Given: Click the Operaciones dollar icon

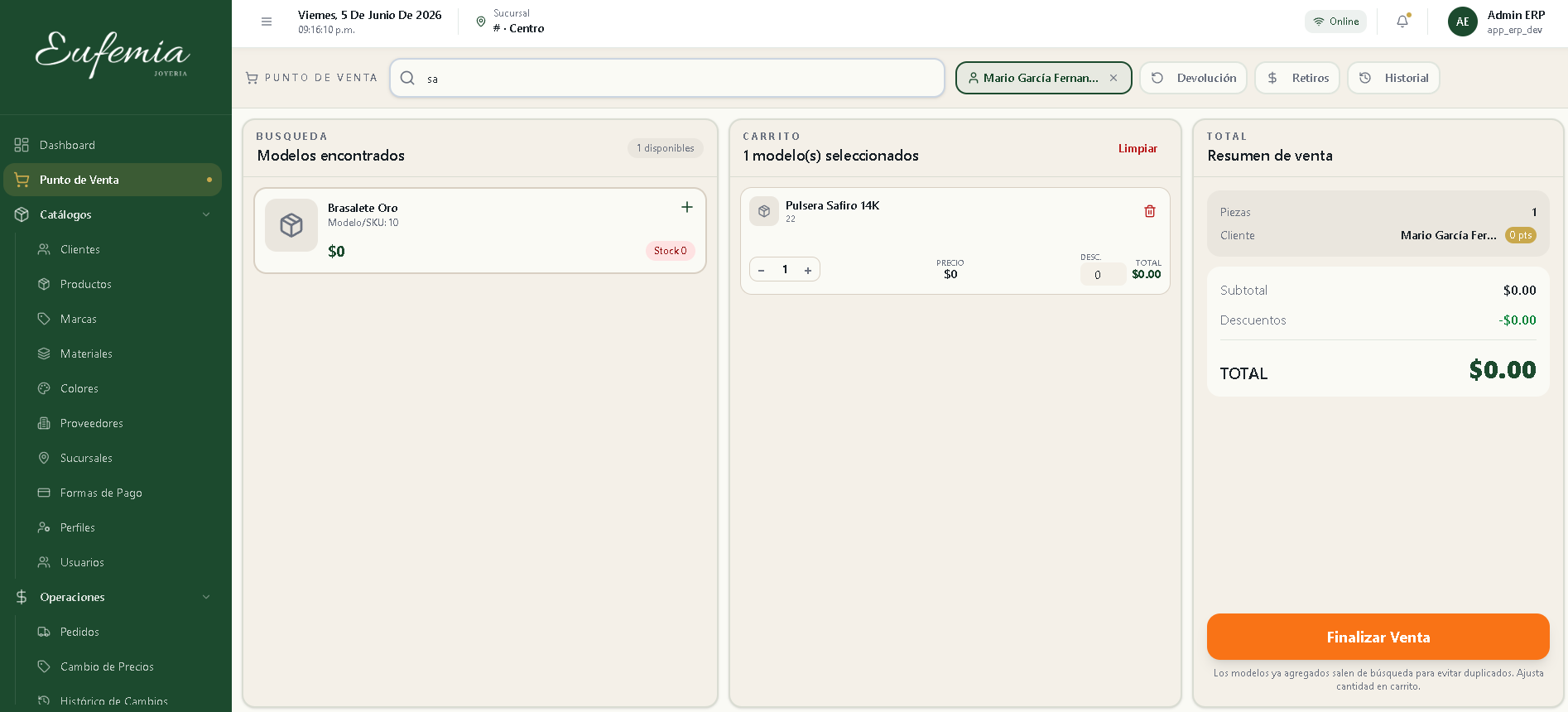Looking at the screenshot, I should [22, 597].
